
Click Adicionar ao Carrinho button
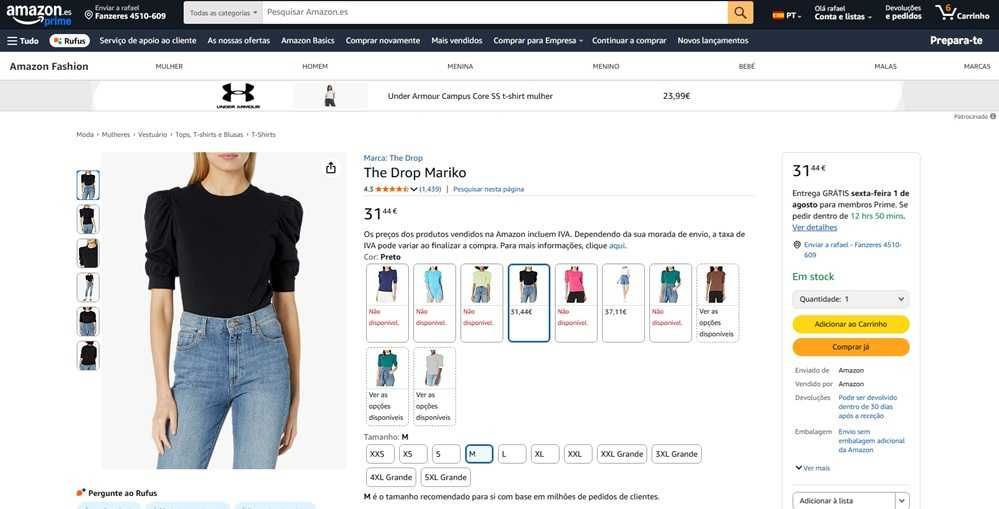tap(851, 324)
